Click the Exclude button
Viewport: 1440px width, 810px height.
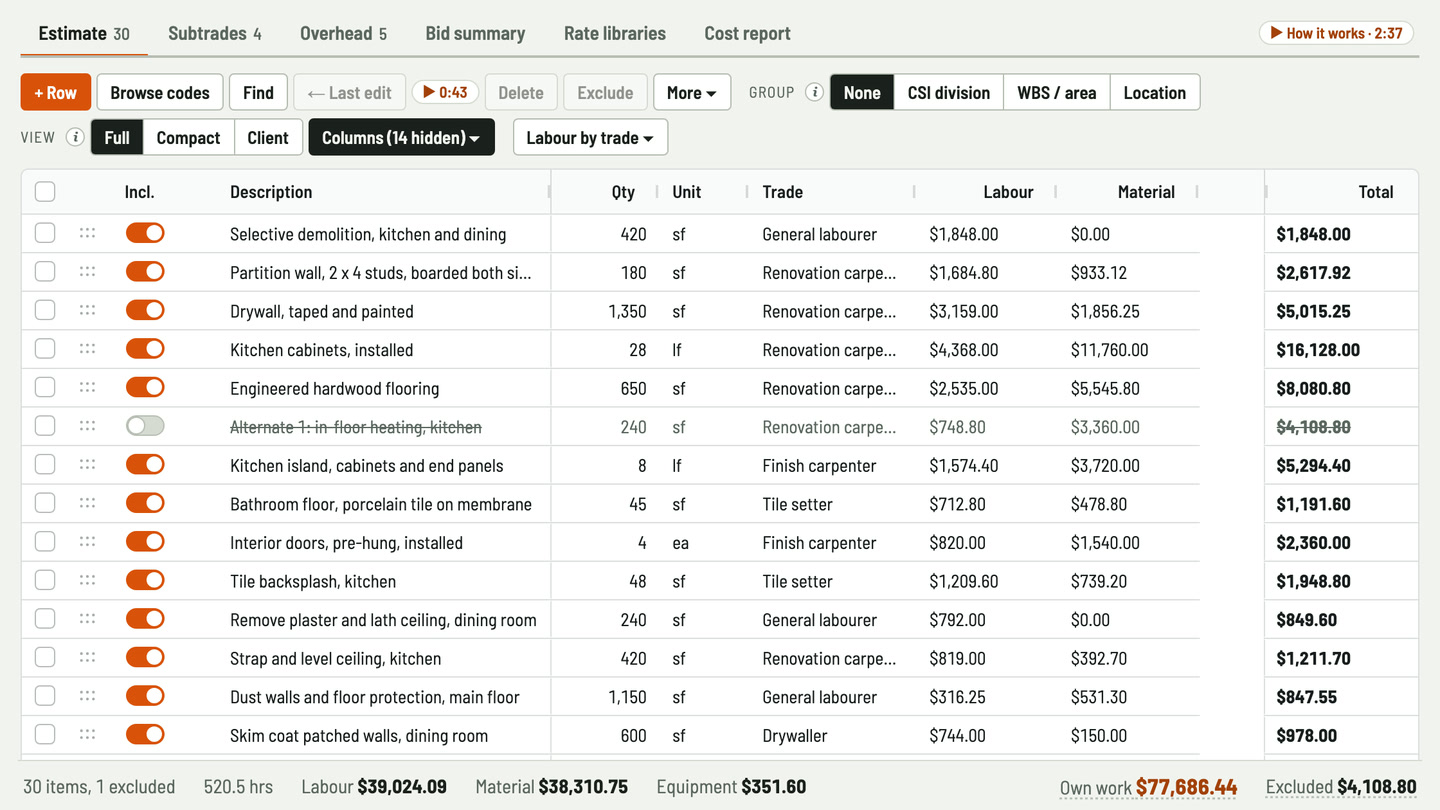[x=605, y=92]
